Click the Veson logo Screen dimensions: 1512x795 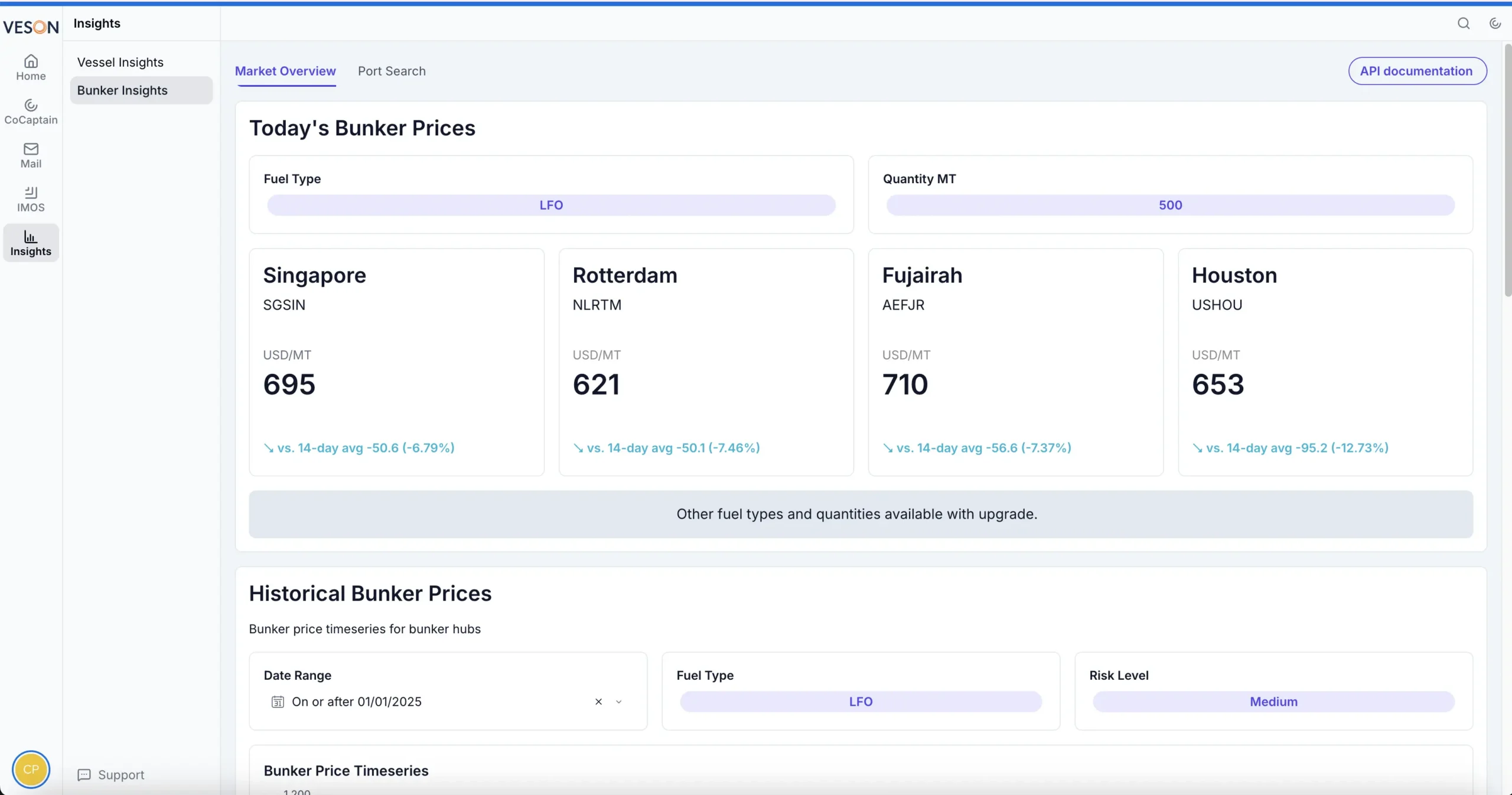point(31,27)
